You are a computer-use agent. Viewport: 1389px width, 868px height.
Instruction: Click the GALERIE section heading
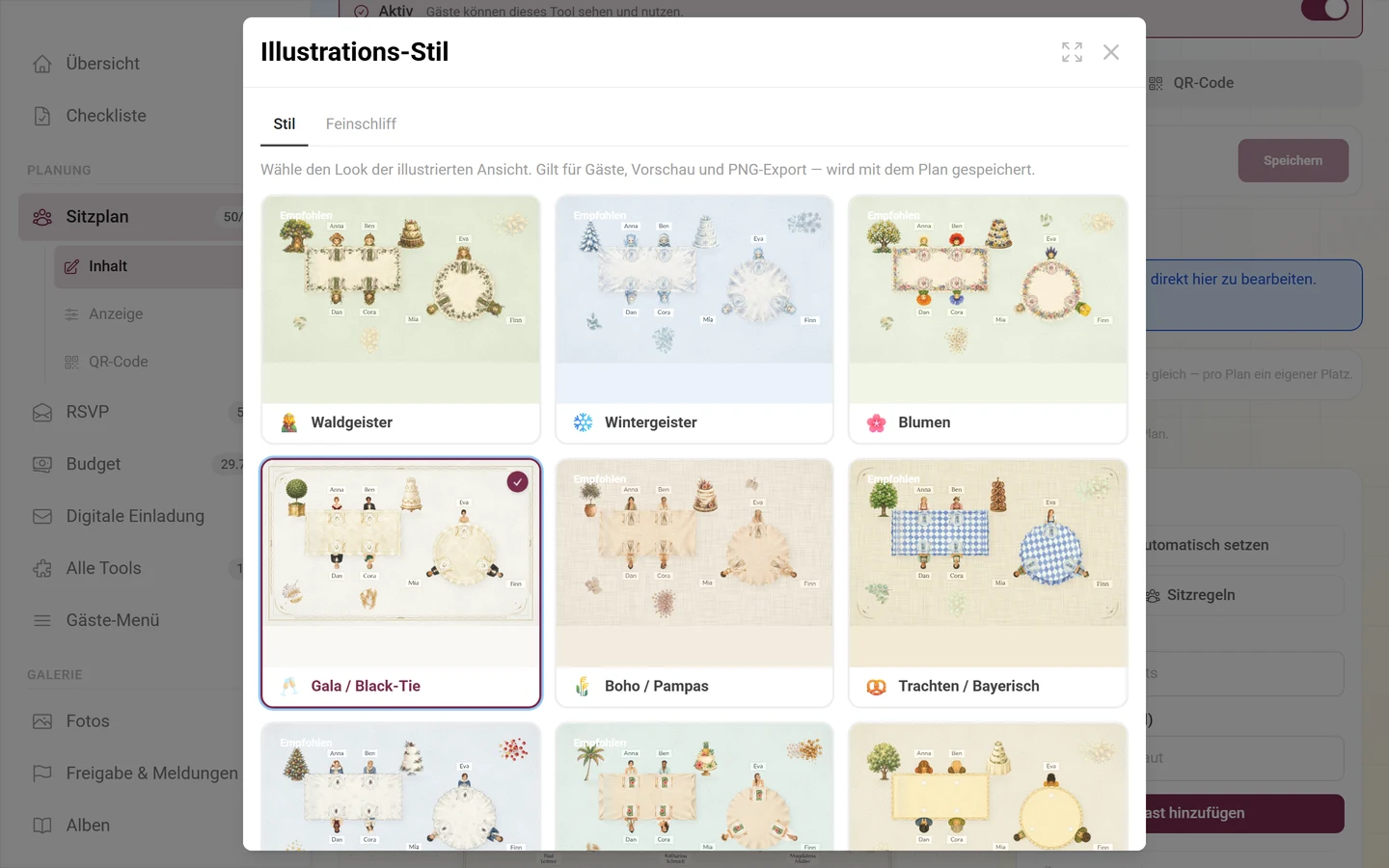55,675
